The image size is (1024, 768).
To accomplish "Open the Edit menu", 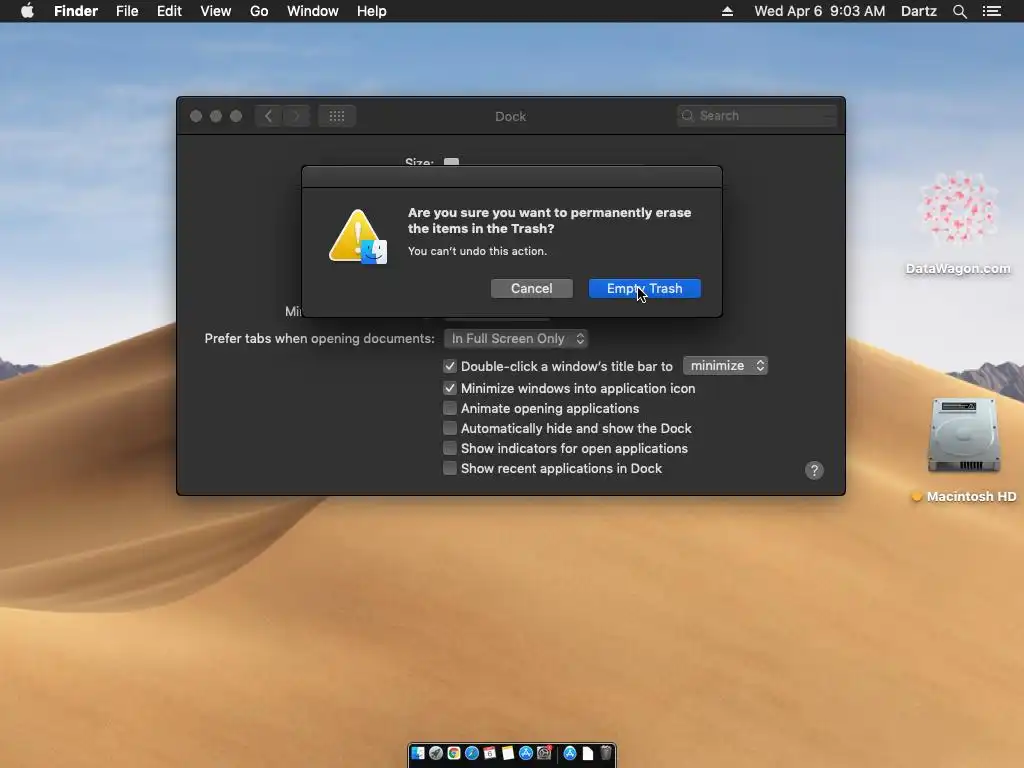I will point(169,11).
